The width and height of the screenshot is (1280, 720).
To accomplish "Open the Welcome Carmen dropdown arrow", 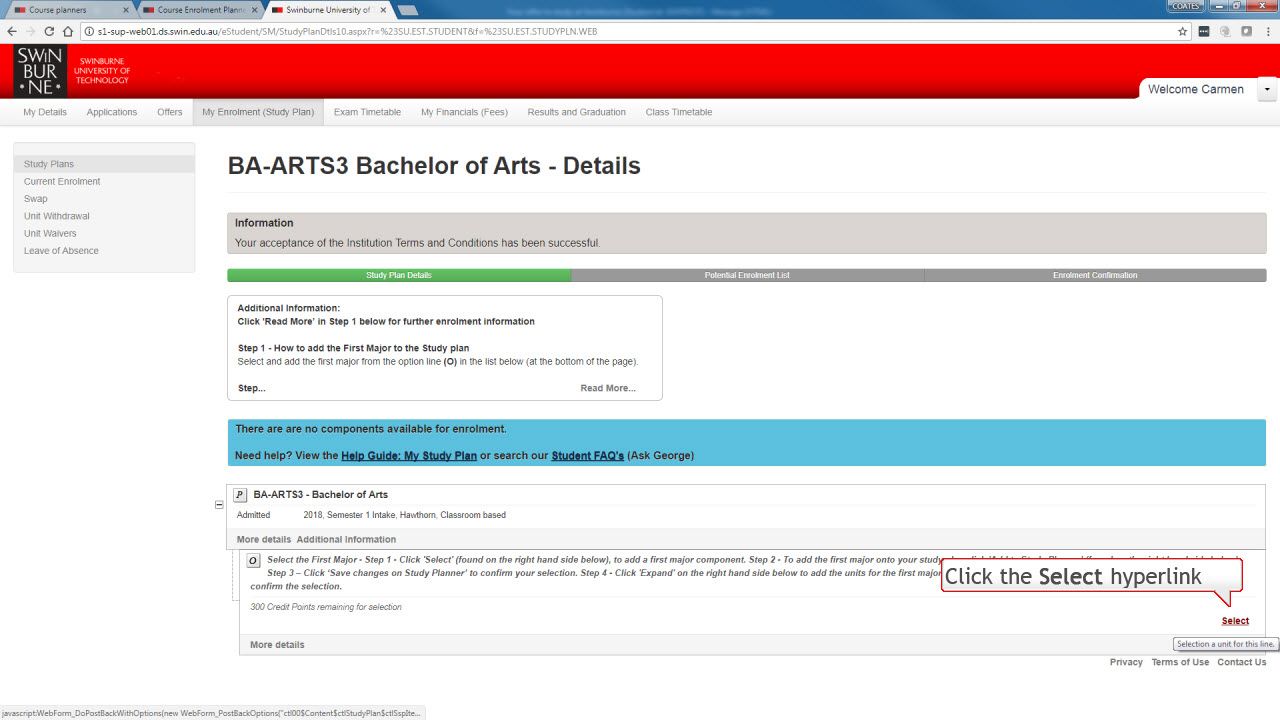I will pyautogui.click(x=1268, y=89).
